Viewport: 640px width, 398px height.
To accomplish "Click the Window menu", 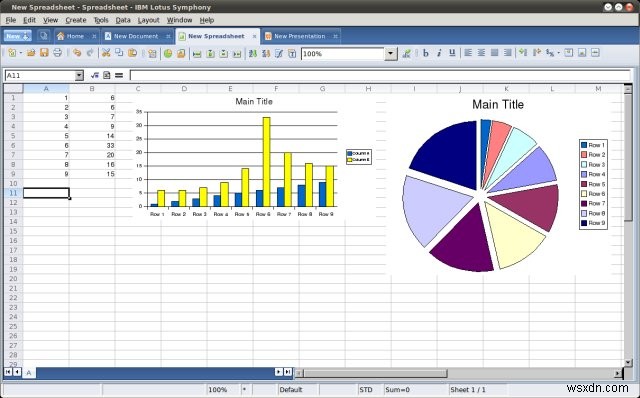I will 179,20.
